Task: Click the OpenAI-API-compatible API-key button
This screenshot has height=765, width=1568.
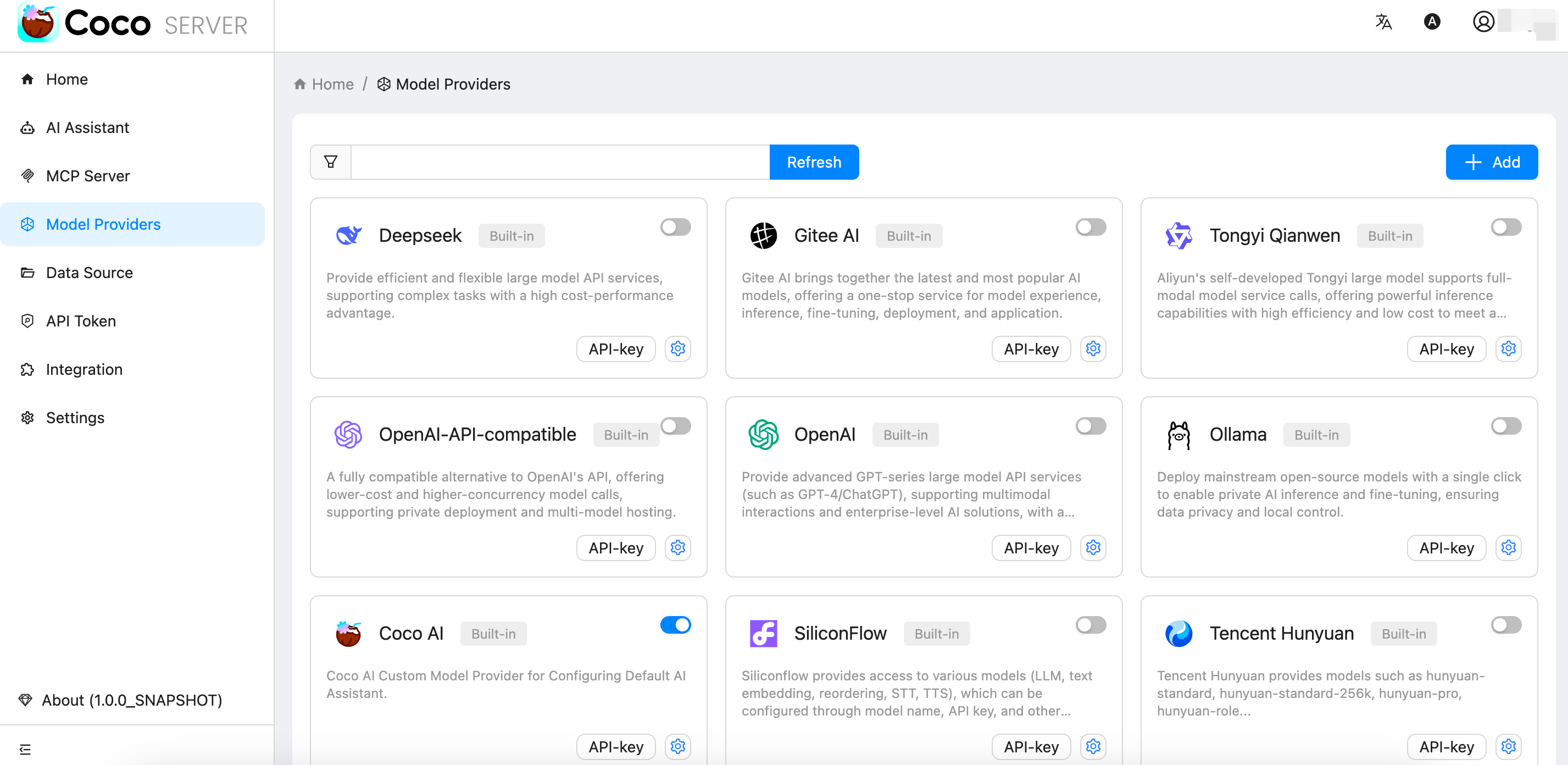Action: 615,547
